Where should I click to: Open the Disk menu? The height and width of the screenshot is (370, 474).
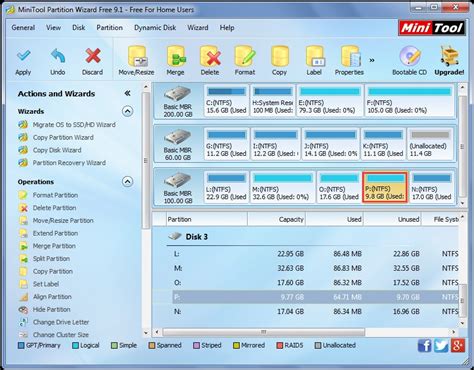(79, 28)
